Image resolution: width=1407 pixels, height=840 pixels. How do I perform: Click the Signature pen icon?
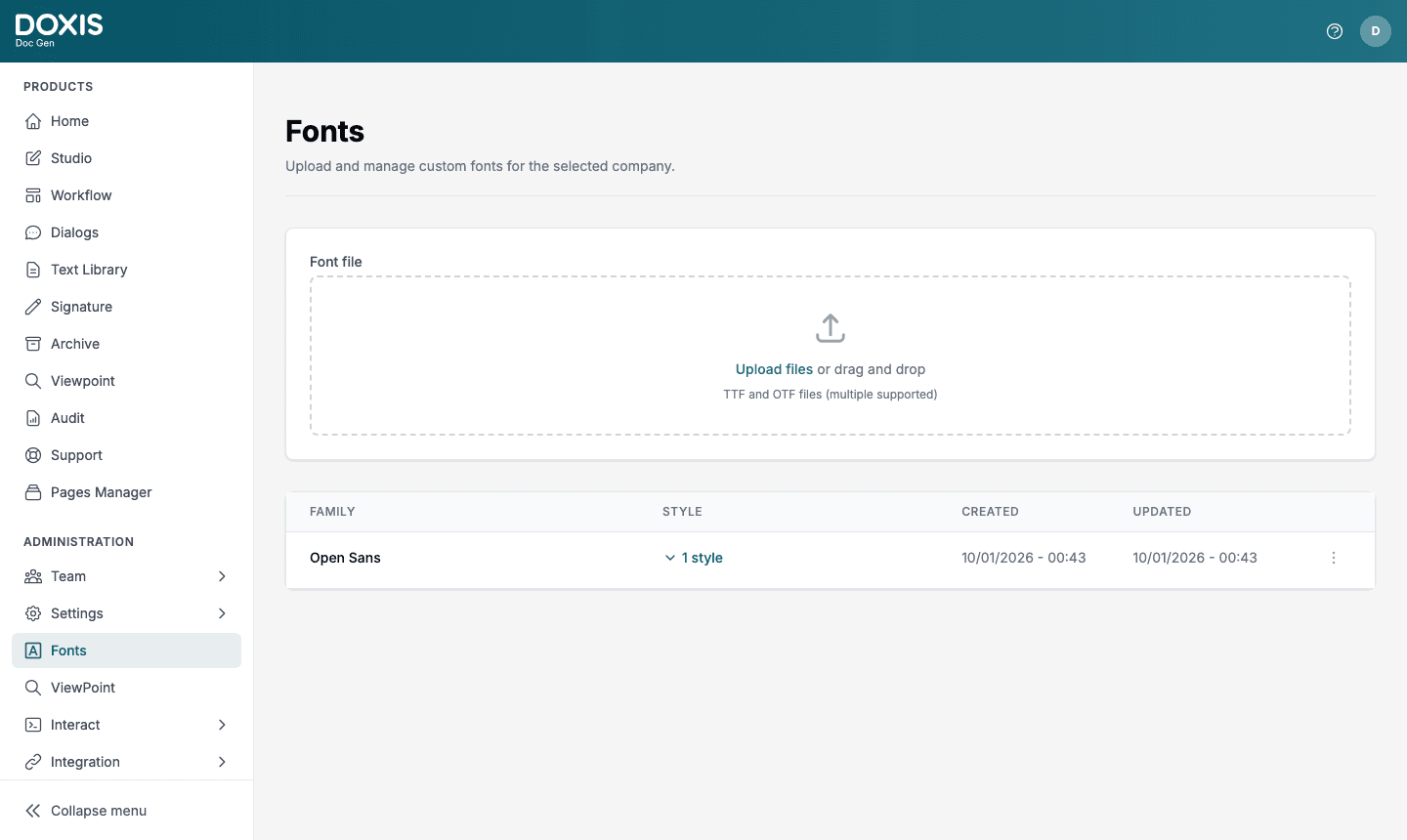click(33, 307)
